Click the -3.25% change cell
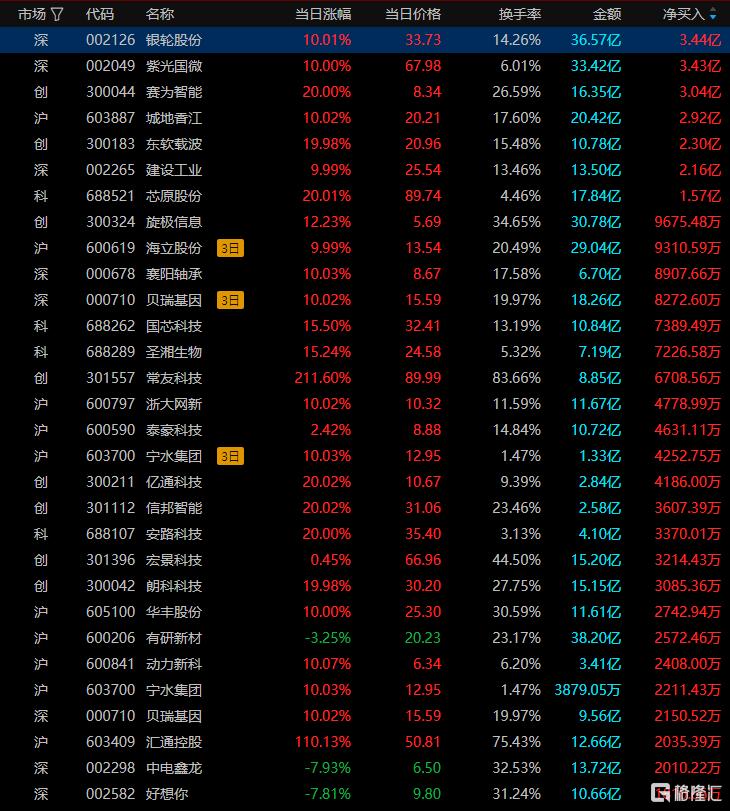This screenshot has height=811, width=730. 327,638
